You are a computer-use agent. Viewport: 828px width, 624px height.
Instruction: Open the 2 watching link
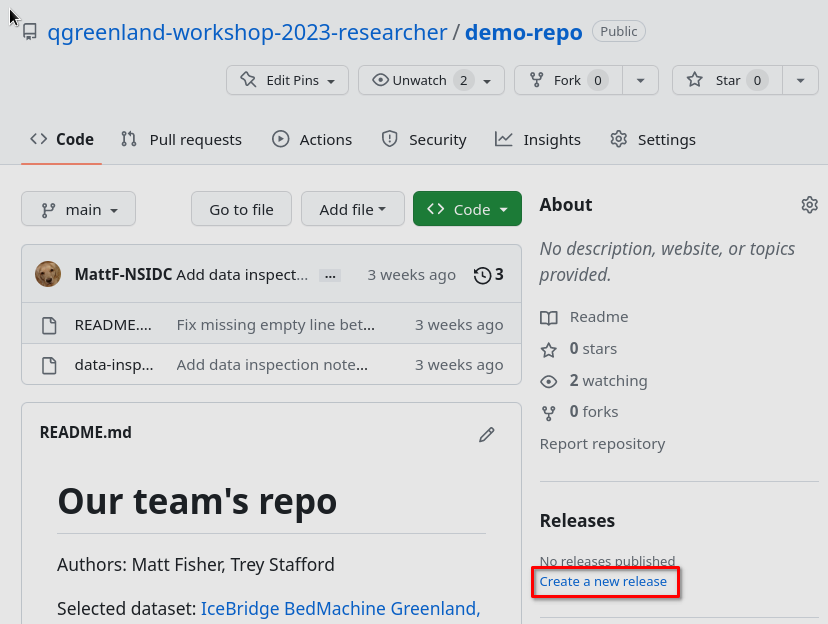(x=608, y=381)
